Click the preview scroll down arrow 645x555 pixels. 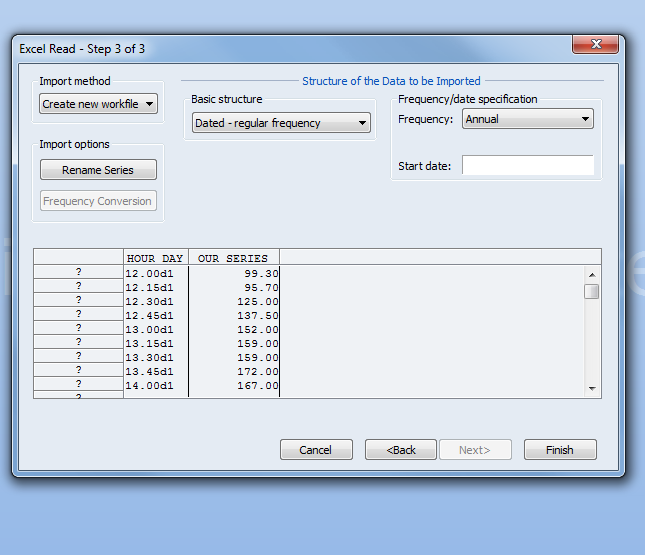click(592, 388)
